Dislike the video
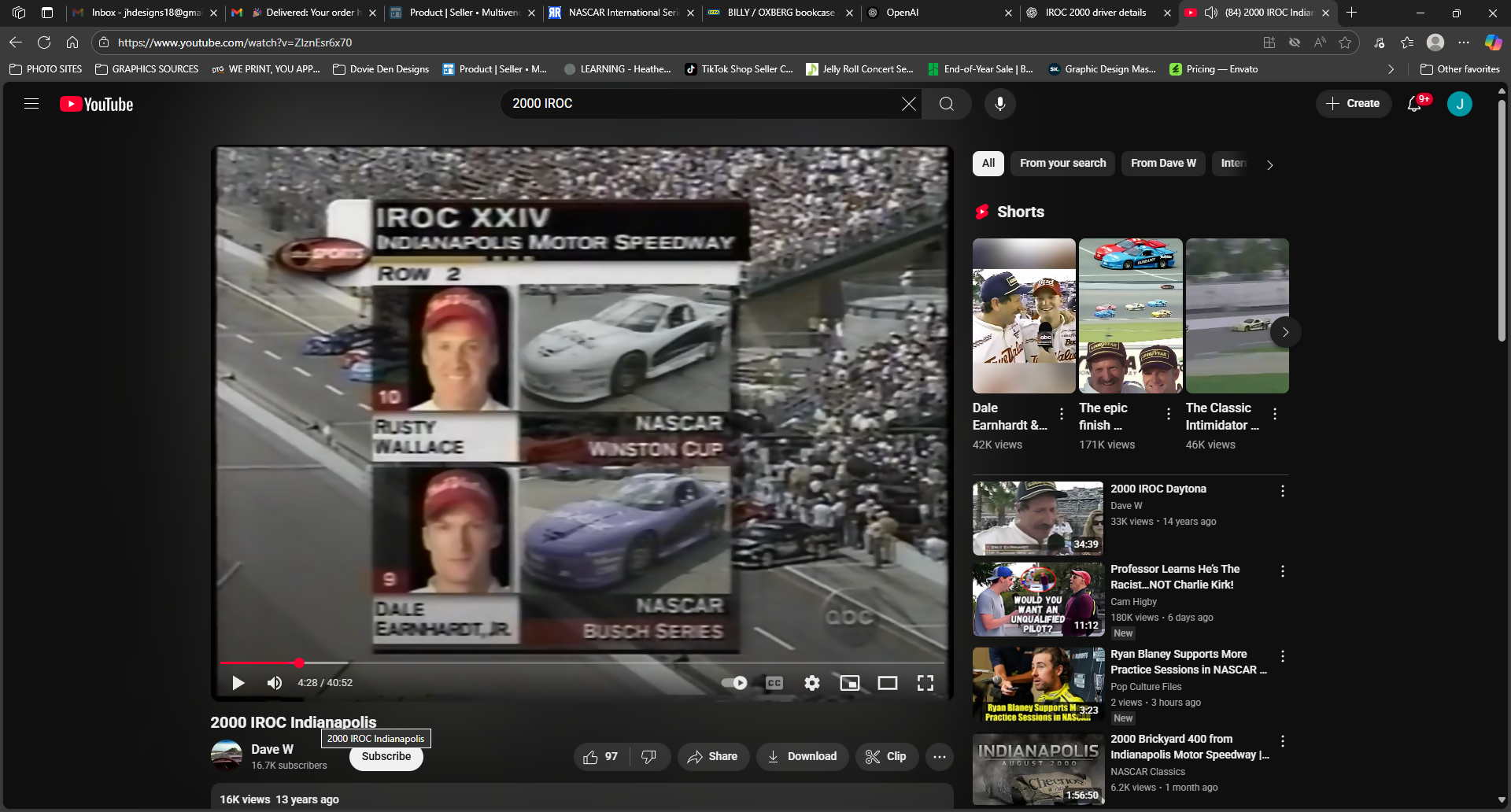This screenshot has height=812, width=1511. 648,757
